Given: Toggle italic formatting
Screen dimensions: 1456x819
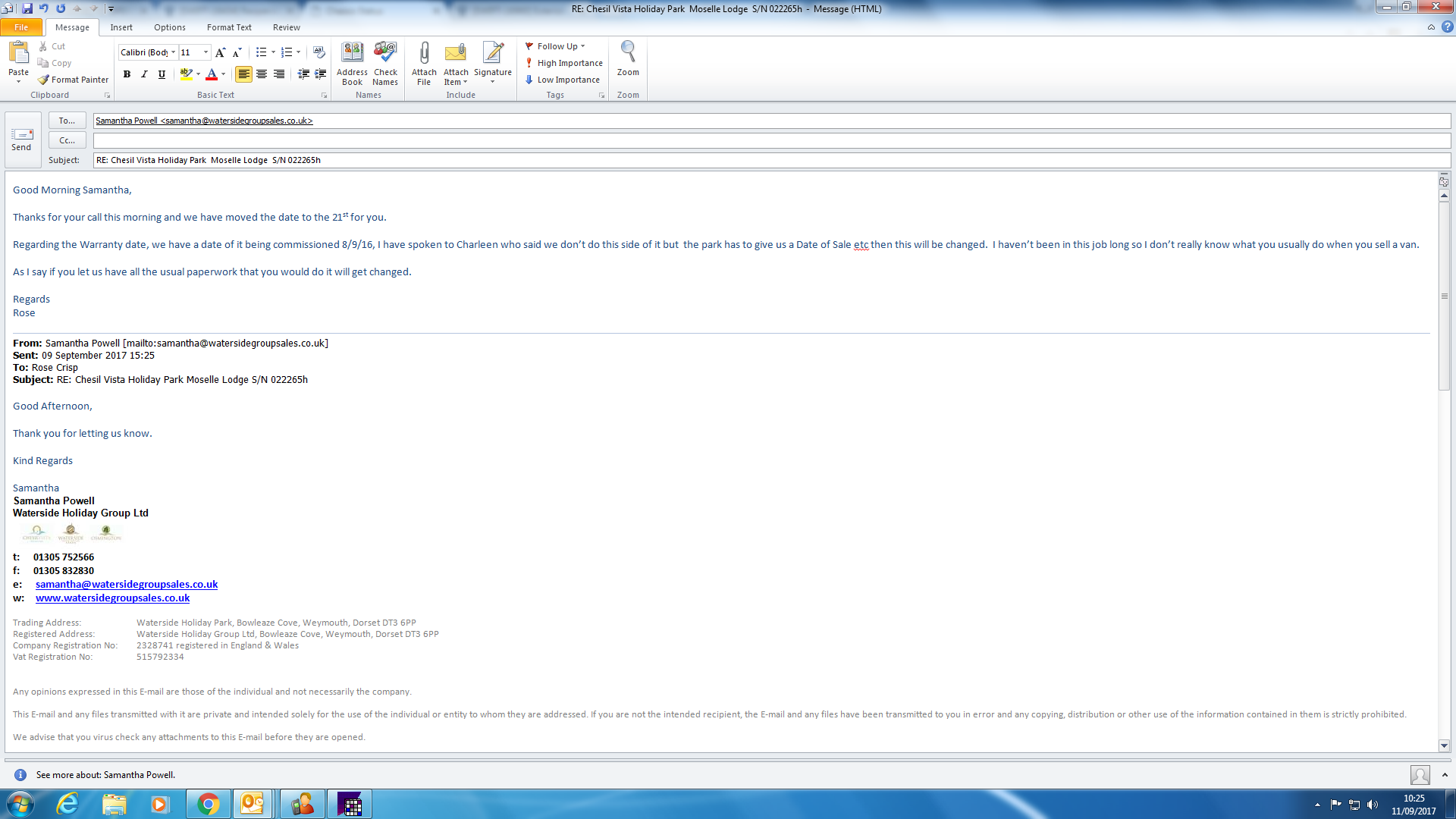Looking at the screenshot, I should point(144,74).
